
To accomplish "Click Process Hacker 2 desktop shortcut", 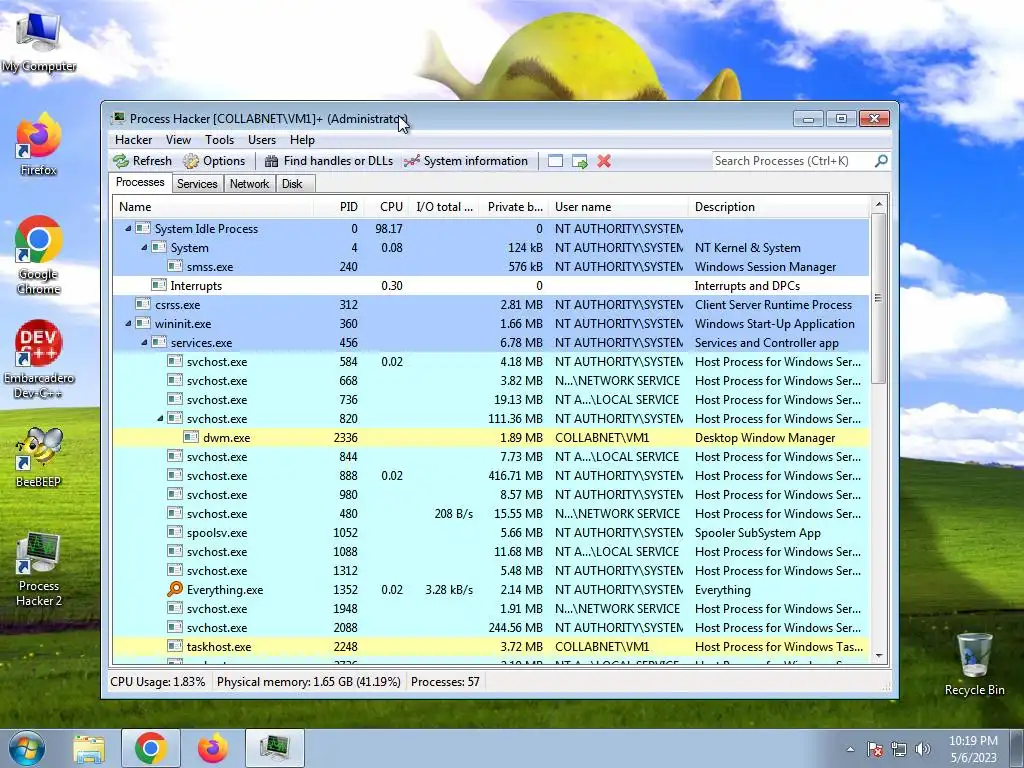I will [39, 569].
